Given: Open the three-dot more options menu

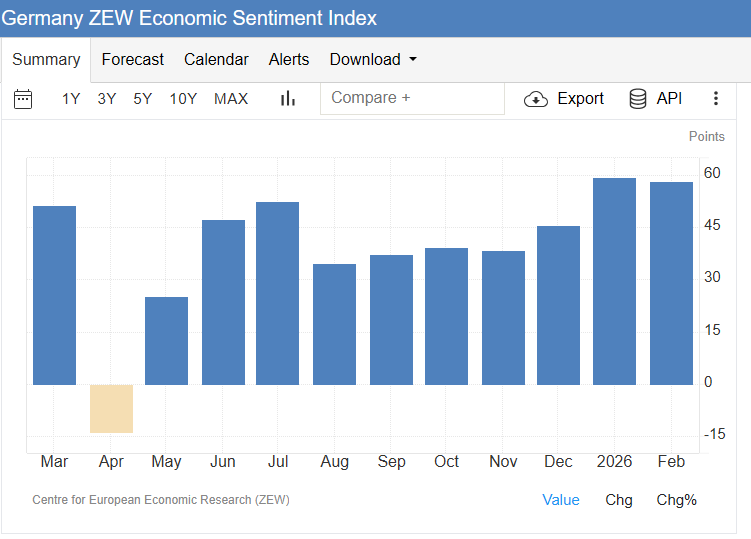Looking at the screenshot, I should pos(715,98).
